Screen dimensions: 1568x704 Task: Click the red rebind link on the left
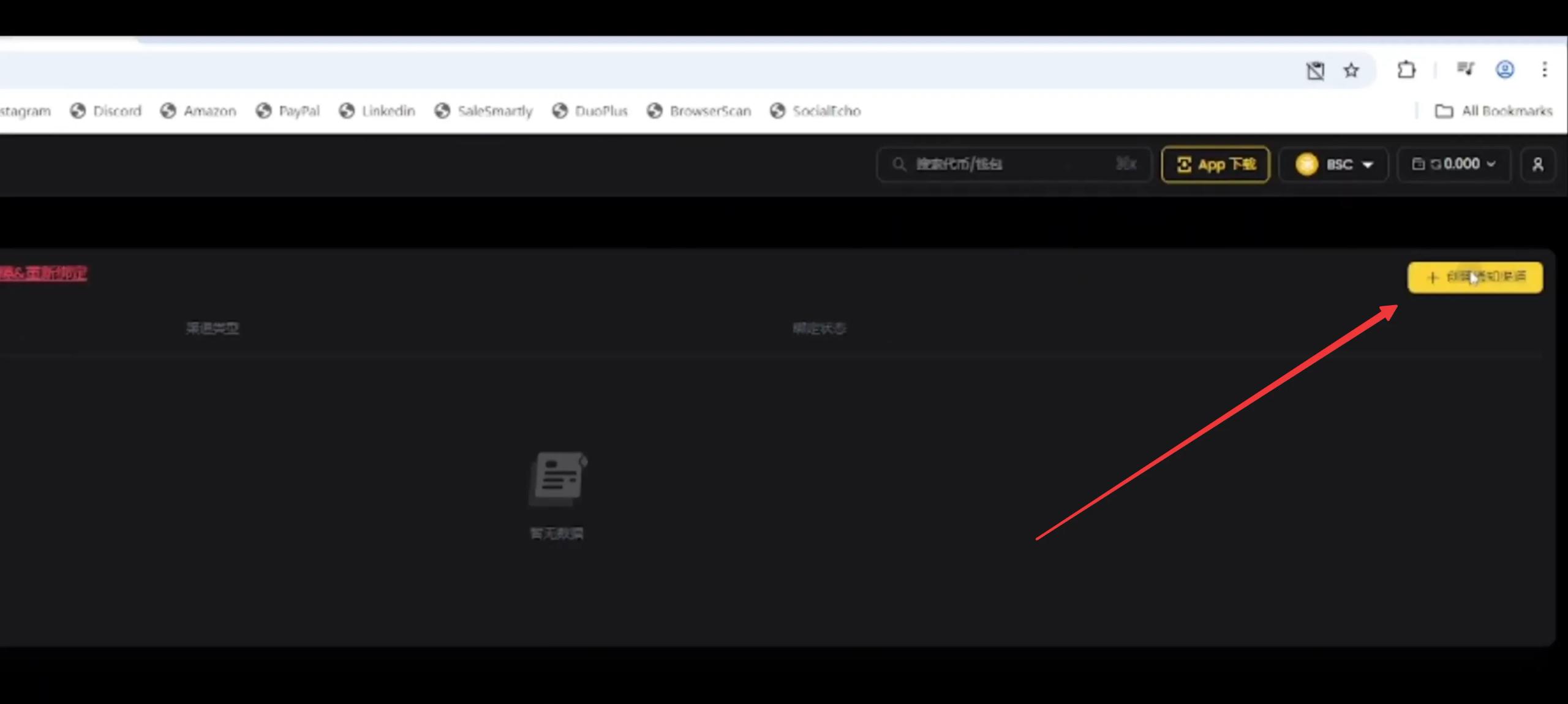[x=43, y=274]
